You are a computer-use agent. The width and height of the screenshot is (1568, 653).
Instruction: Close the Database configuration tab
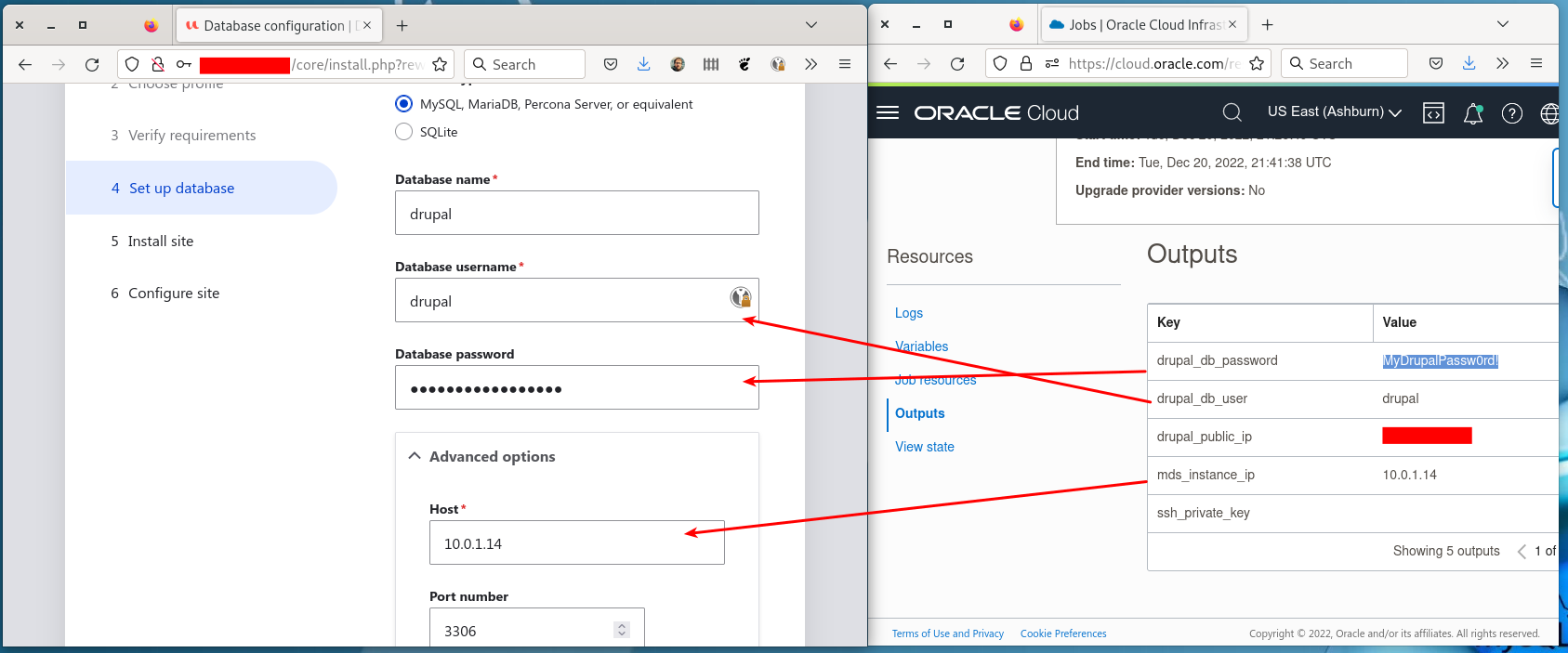tap(367, 25)
